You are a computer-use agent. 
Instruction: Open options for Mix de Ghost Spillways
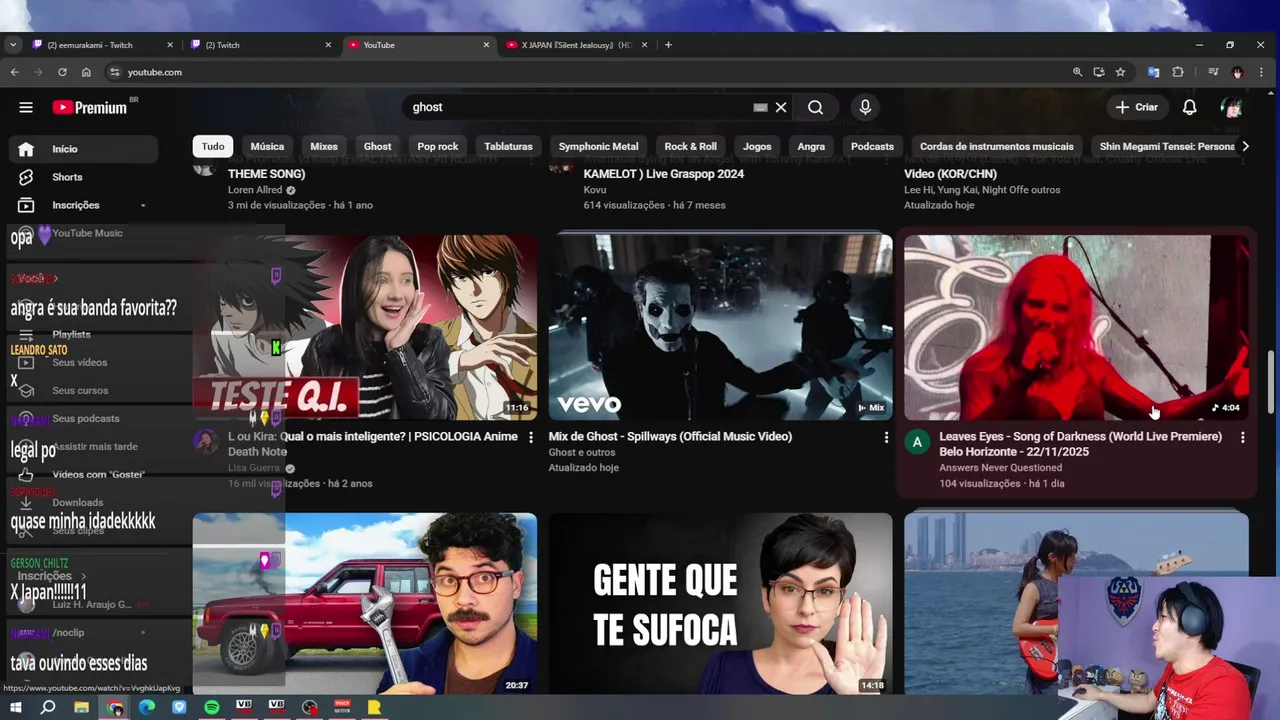(x=886, y=437)
